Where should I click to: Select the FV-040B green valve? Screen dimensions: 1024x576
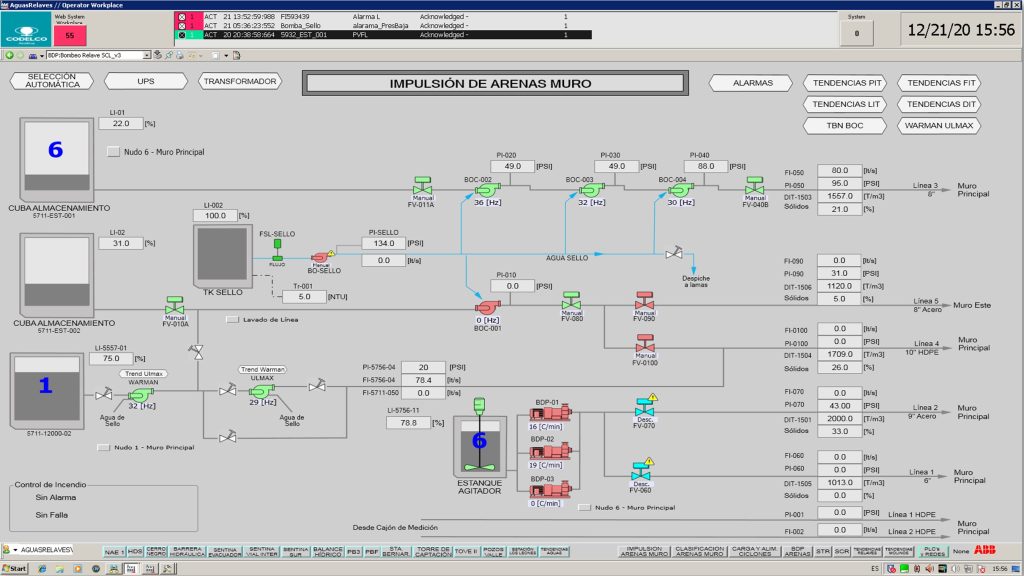click(754, 188)
